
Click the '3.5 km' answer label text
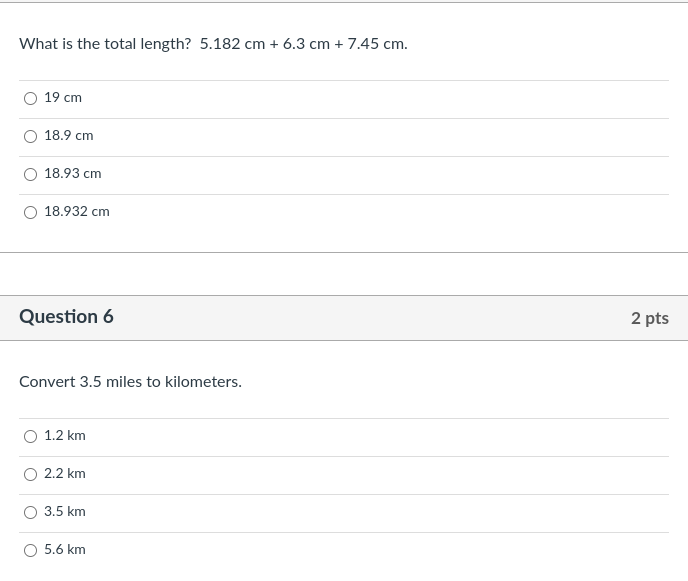tap(65, 511)
